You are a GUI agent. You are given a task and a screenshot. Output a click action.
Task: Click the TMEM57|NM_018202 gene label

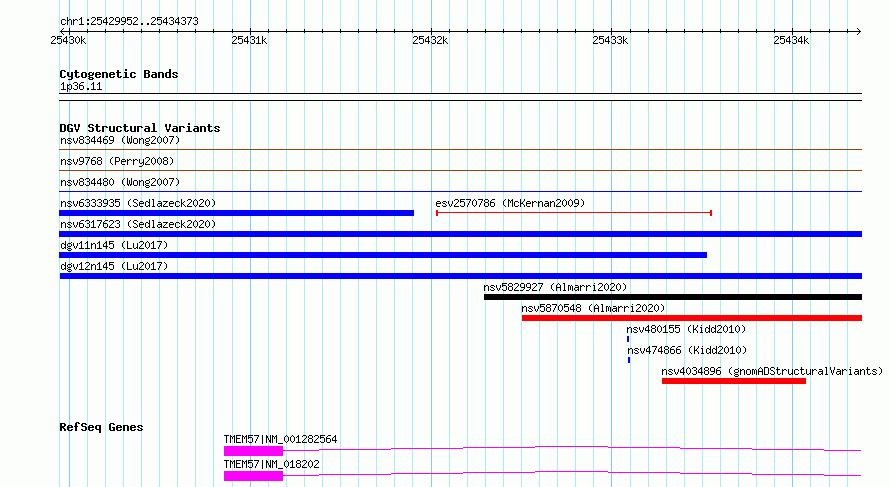click(x=271, y=464)
